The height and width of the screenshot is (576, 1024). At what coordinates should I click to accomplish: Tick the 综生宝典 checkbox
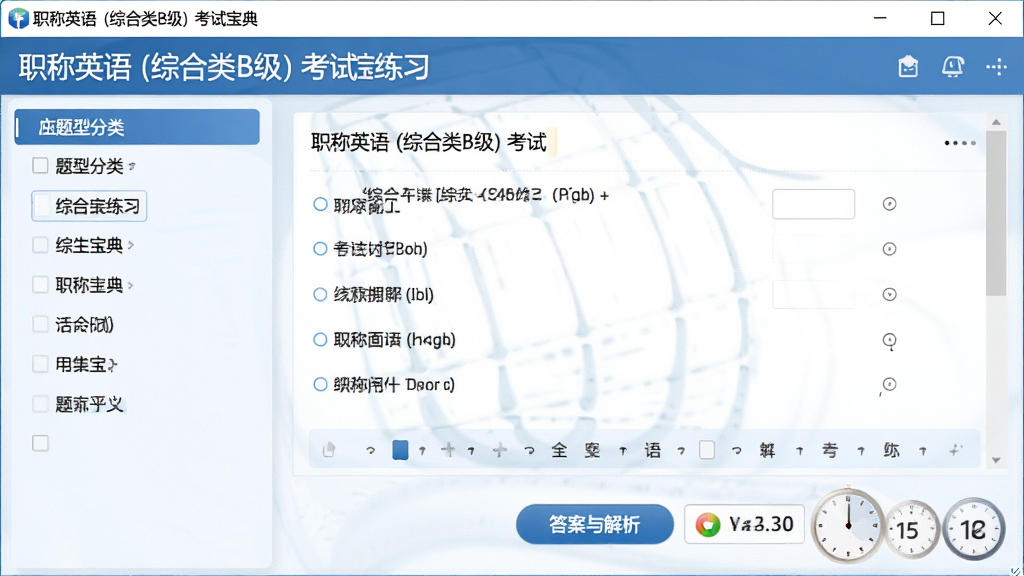tap(40, 245)
